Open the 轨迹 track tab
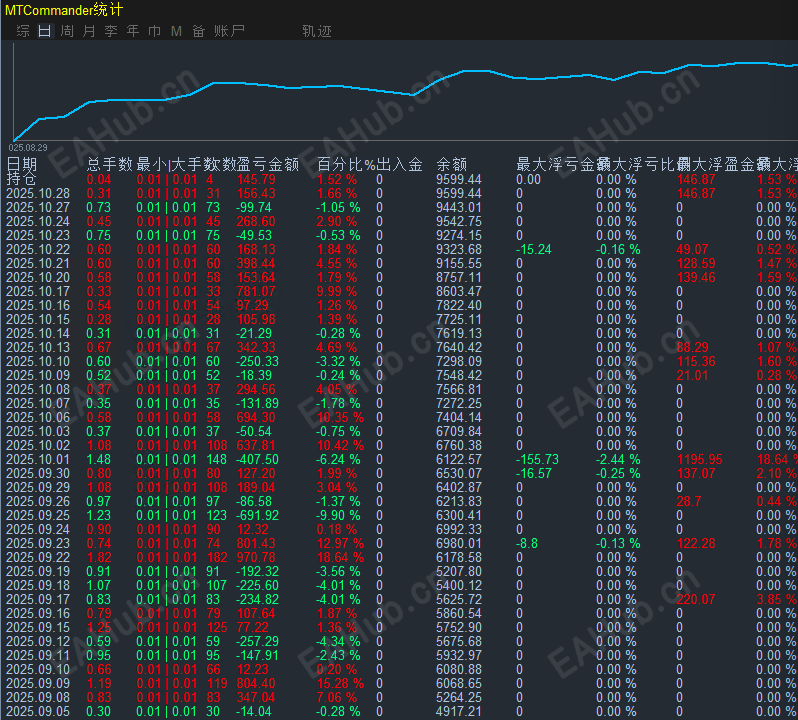Viewport: 798px width, 720px height. [x=316, y=31]
